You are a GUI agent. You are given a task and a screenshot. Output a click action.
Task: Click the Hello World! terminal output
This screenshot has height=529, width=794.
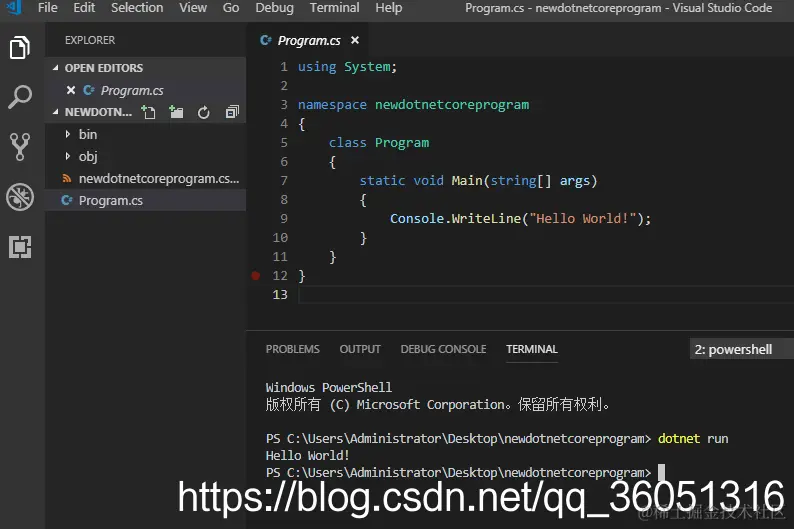point(307,456)
